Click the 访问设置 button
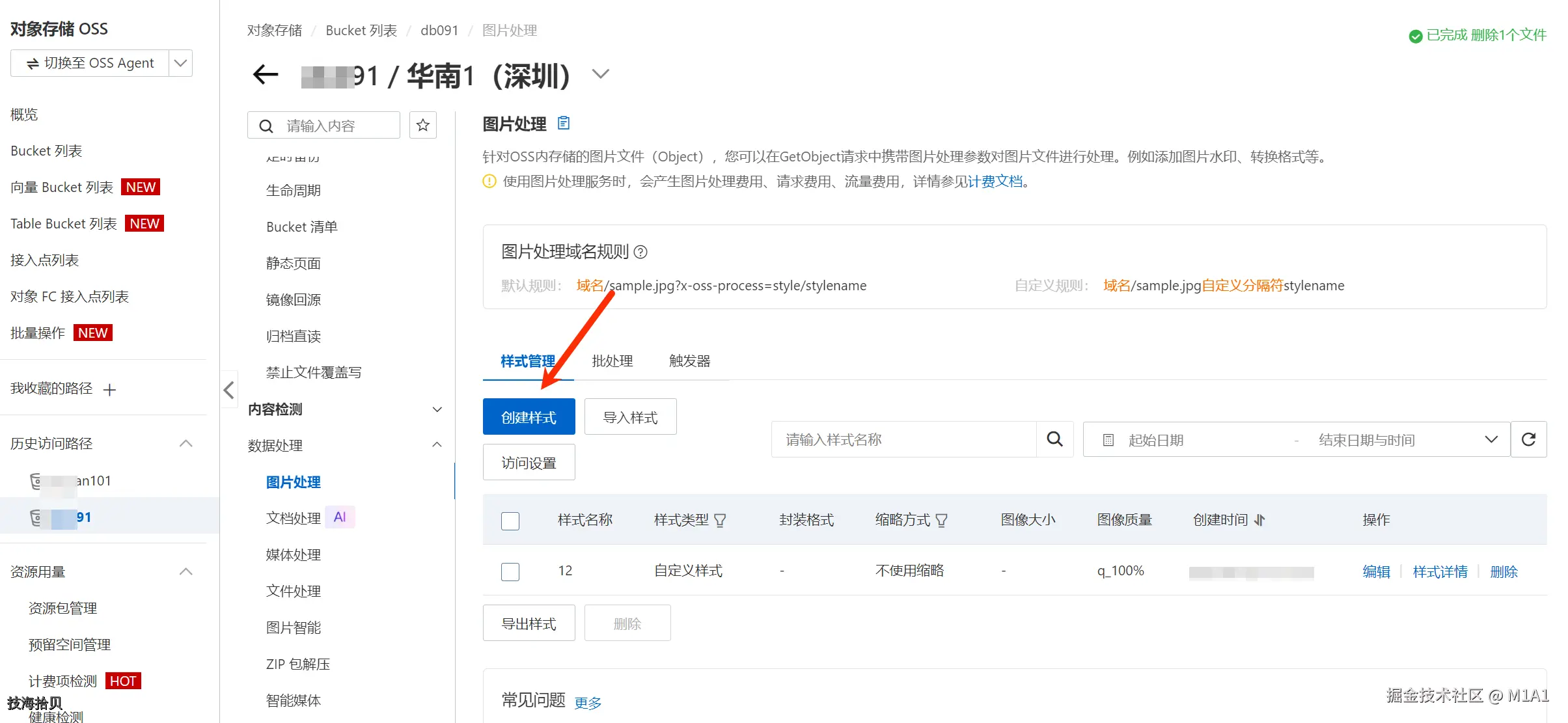1568x723 pixels. click(x=529, y=462)
